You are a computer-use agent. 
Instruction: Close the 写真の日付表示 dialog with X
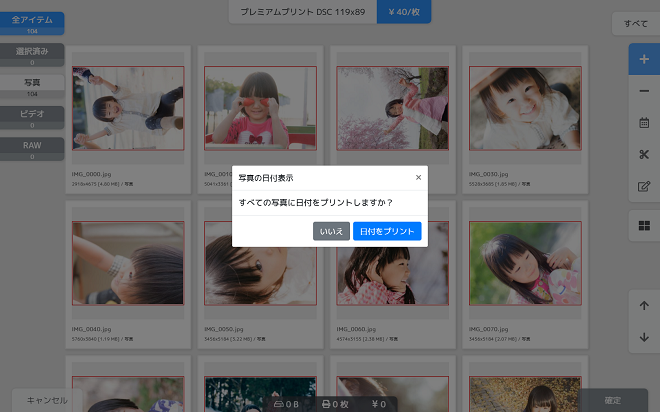click(x=418, y=177)
